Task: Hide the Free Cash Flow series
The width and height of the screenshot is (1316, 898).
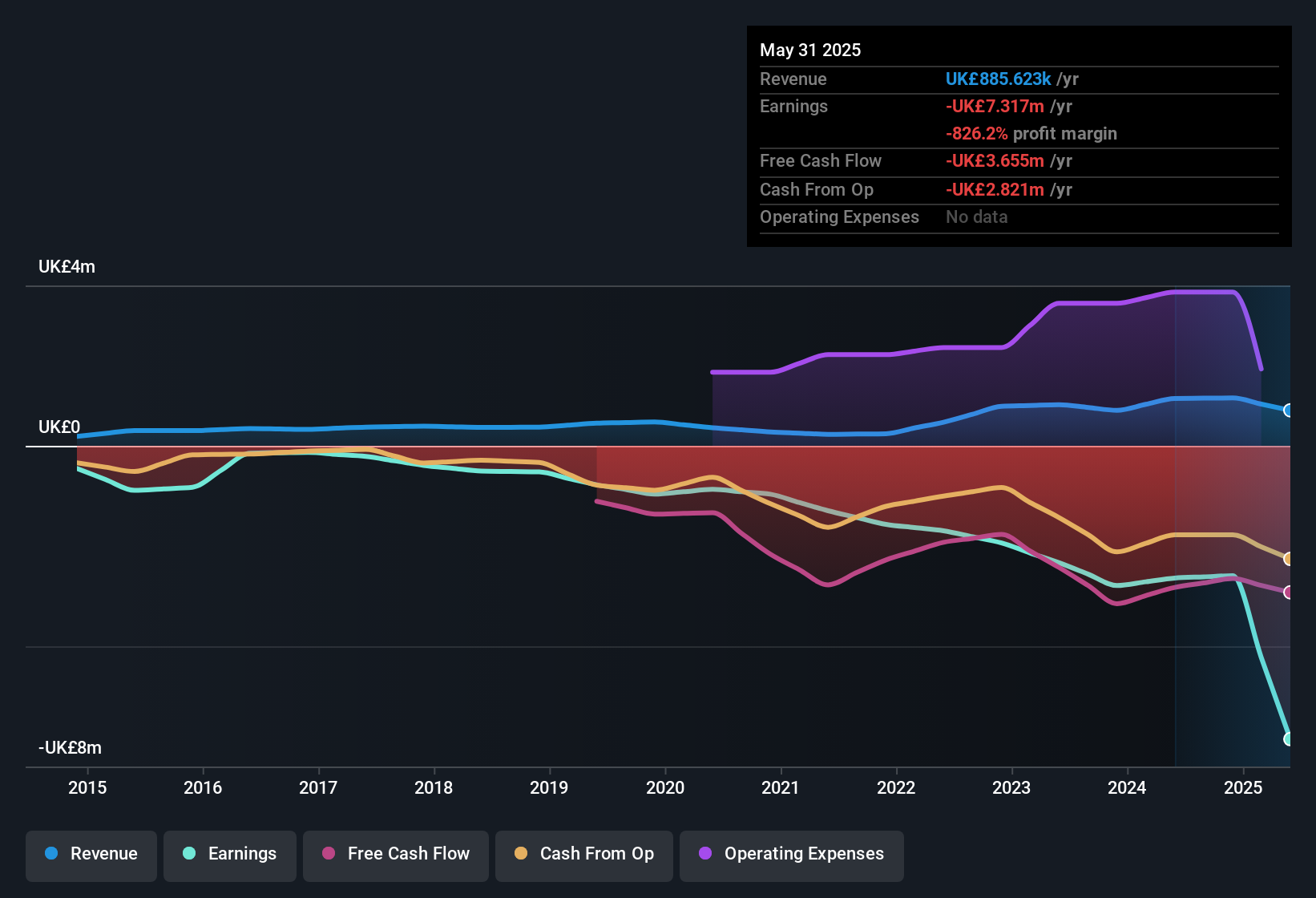Action: (x=396, y=855)
